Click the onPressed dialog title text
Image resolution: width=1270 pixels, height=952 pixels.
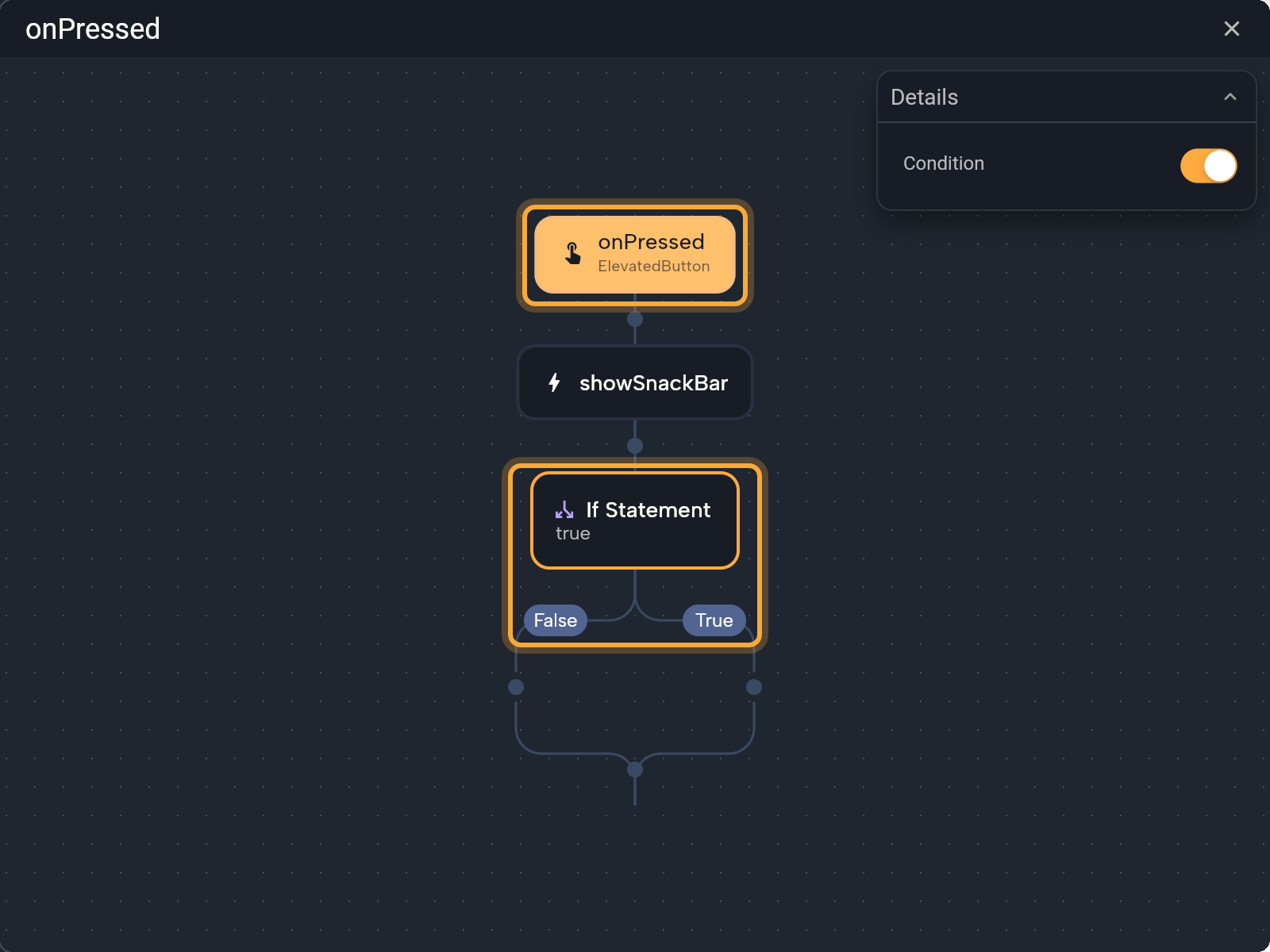click(x=93, y=29)
